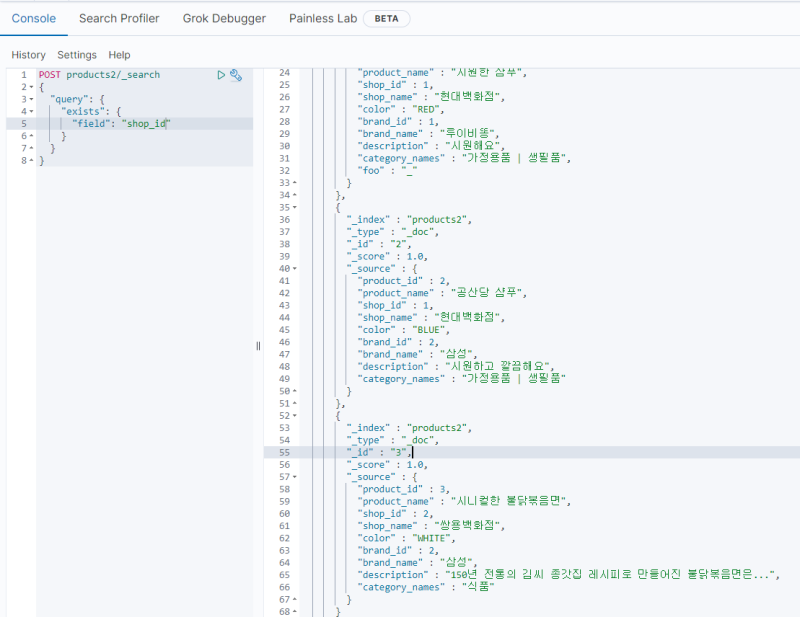Open the Grok Debugger tab

(x=224, y=18)
